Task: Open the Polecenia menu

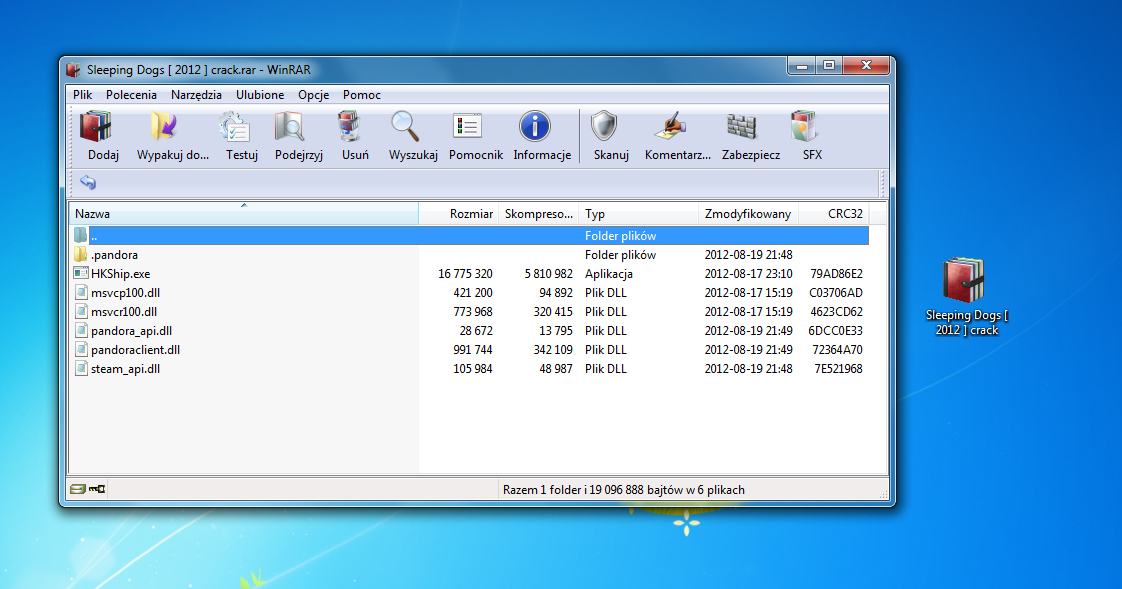Action: [131, 94]
